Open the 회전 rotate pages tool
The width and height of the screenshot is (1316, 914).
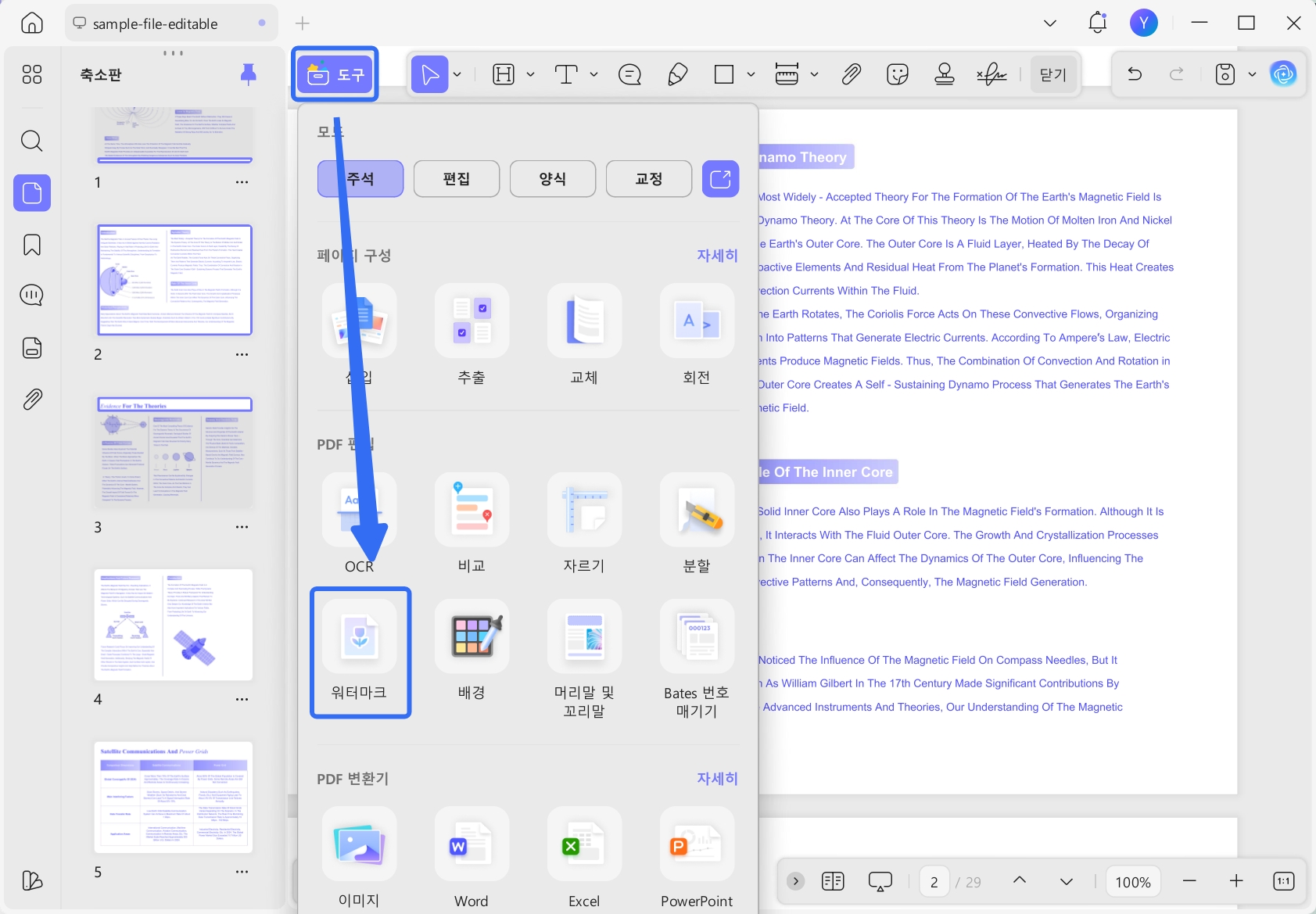click(697, 335)
